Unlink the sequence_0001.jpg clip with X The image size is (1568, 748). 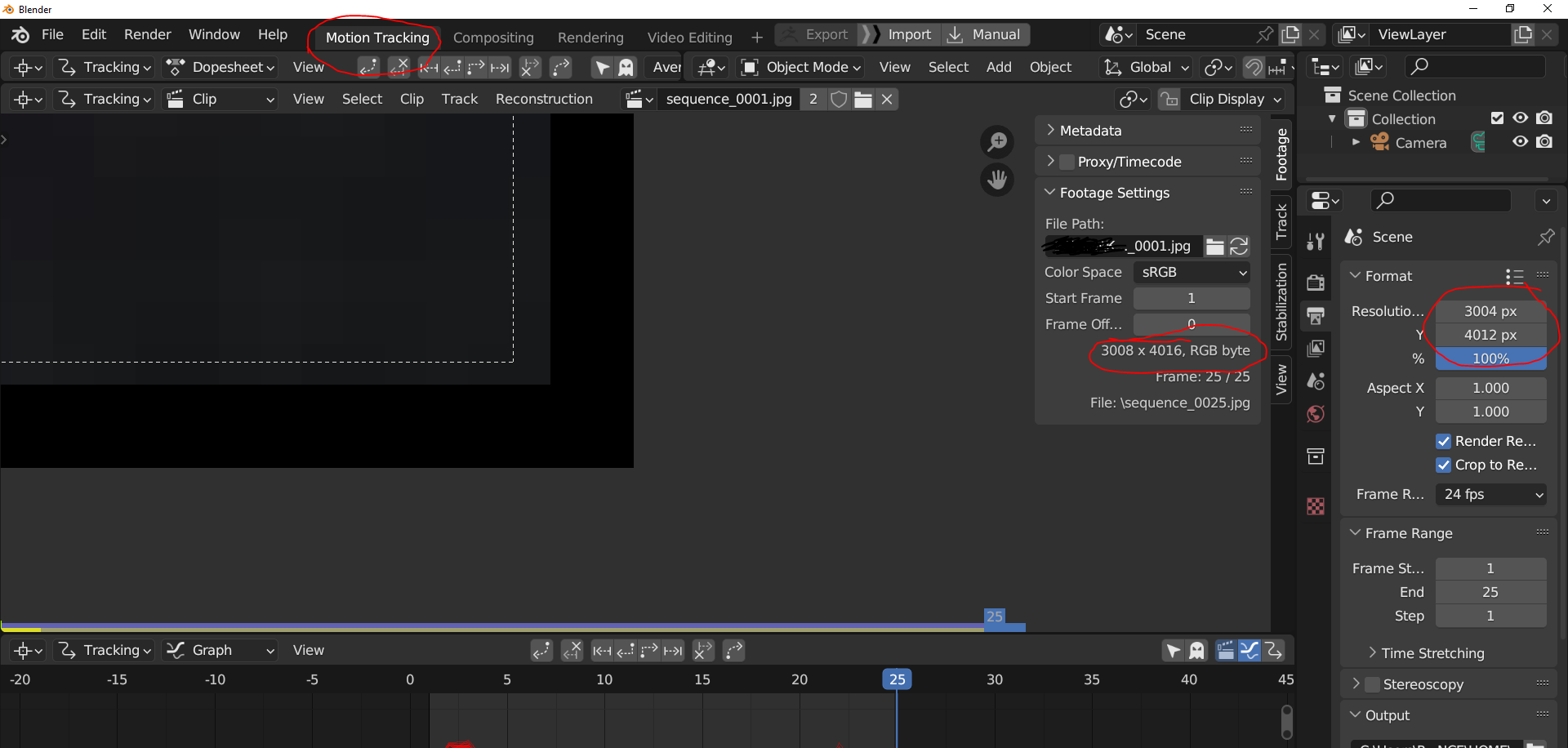pos(887,100)
